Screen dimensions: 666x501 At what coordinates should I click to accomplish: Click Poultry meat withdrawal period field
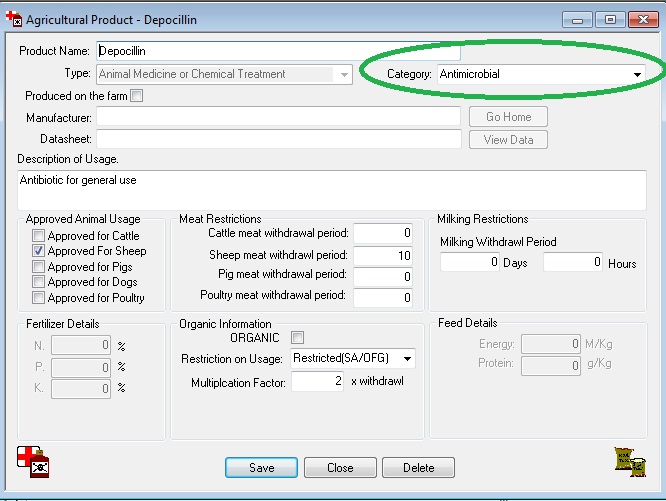(x=382, y=298)
